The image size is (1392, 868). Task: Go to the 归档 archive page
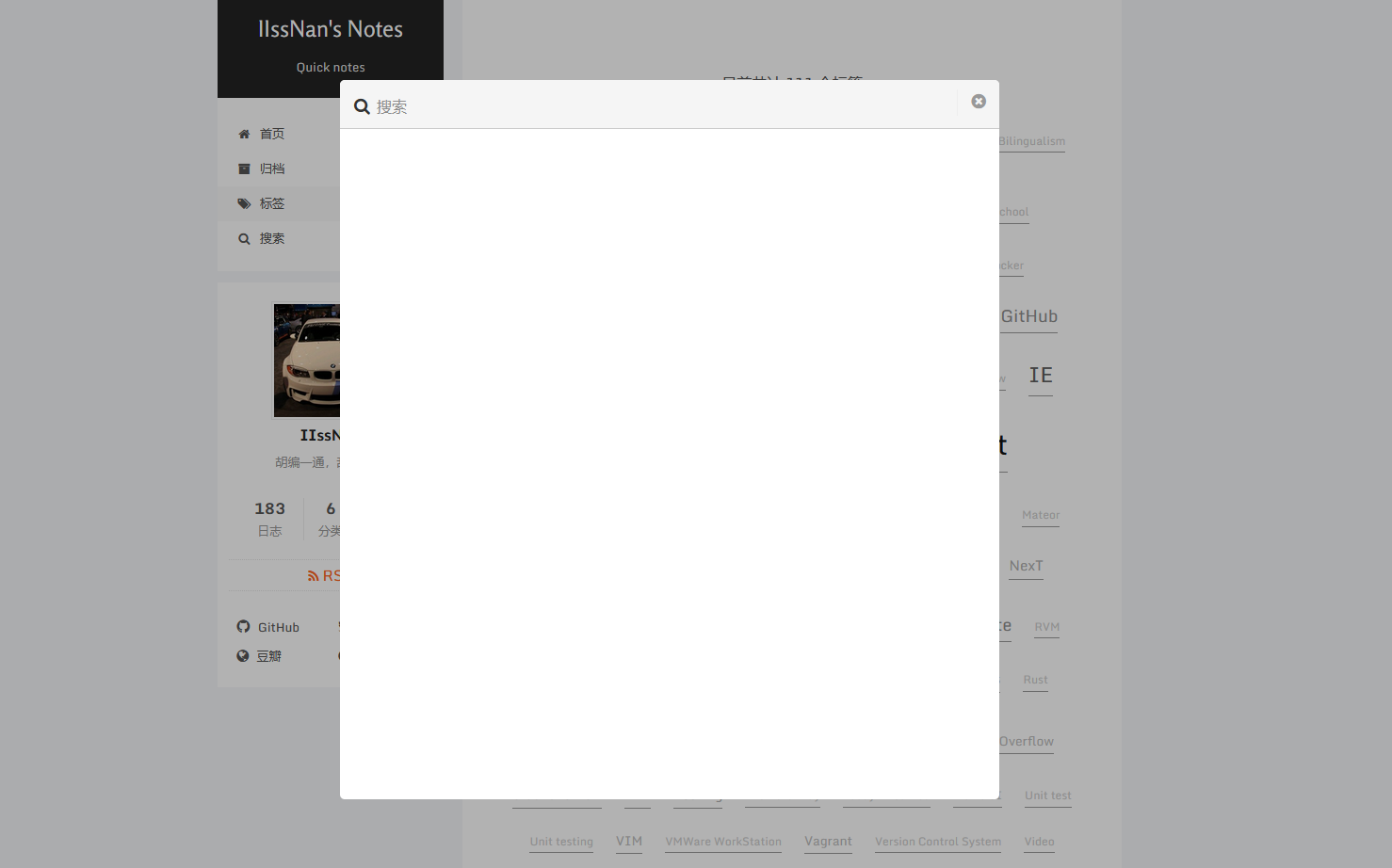[272, 169]
